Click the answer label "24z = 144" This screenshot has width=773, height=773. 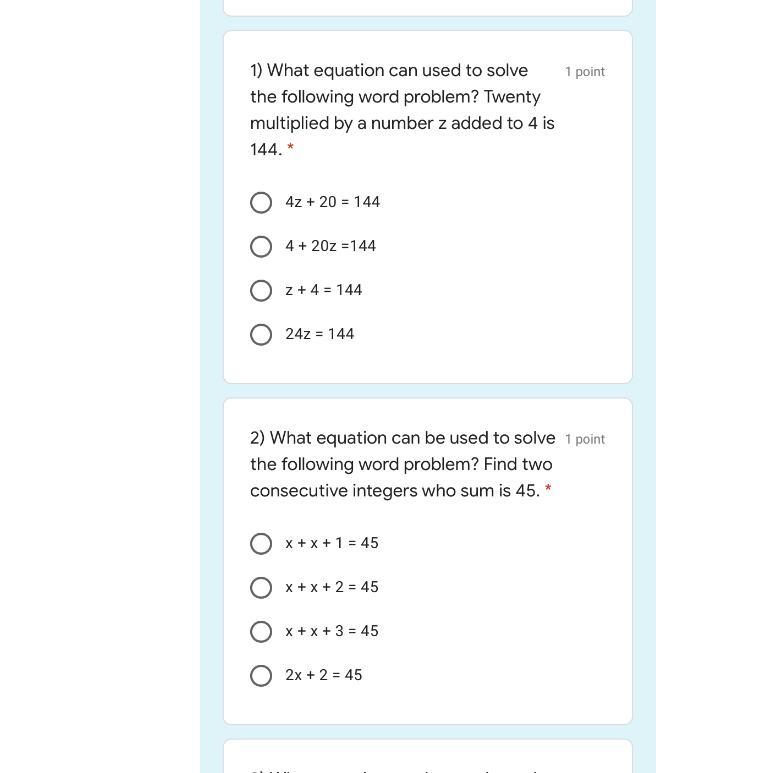tap(319, 334)
